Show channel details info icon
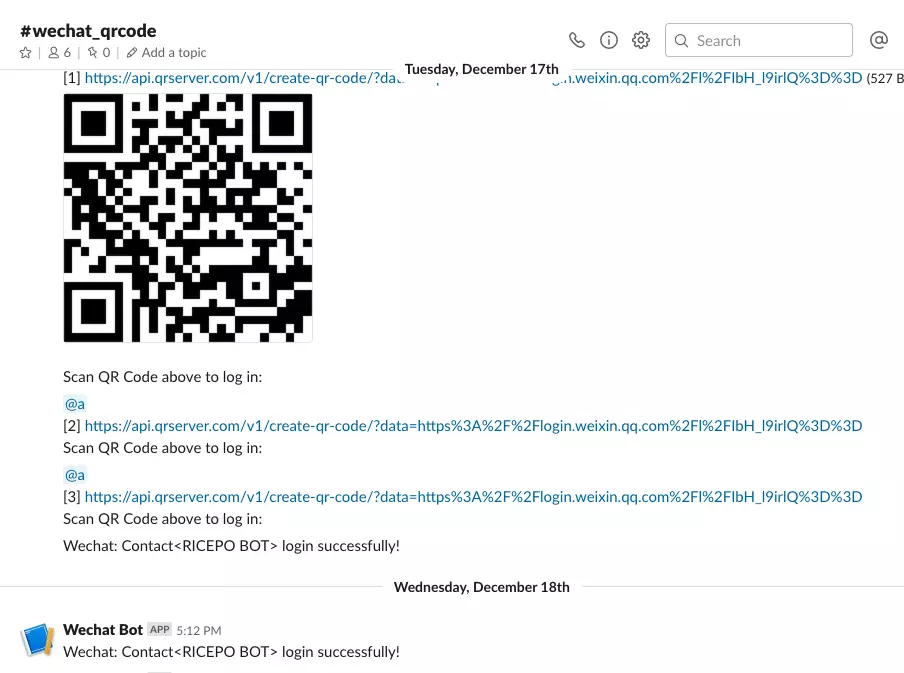This screenshot has height=673, width=904. [609, 40]
